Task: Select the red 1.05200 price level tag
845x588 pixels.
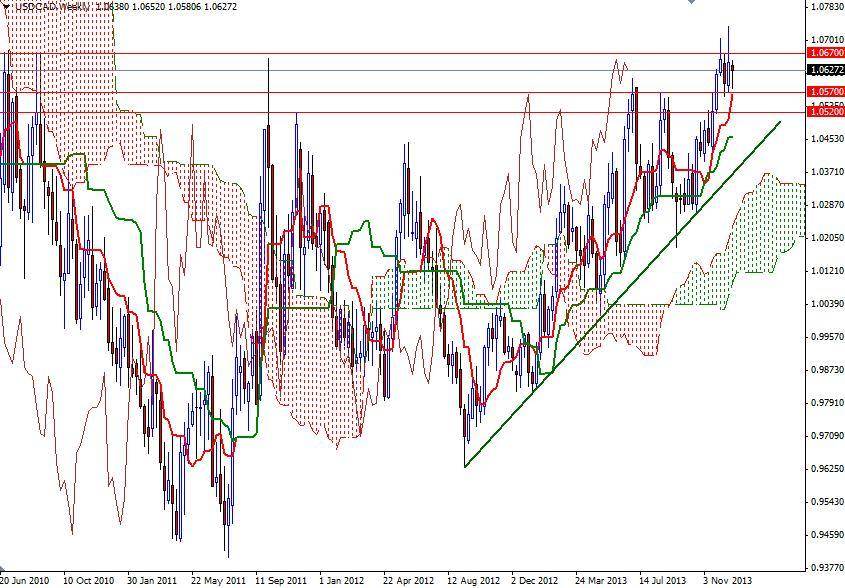Action: pos(823,113)
